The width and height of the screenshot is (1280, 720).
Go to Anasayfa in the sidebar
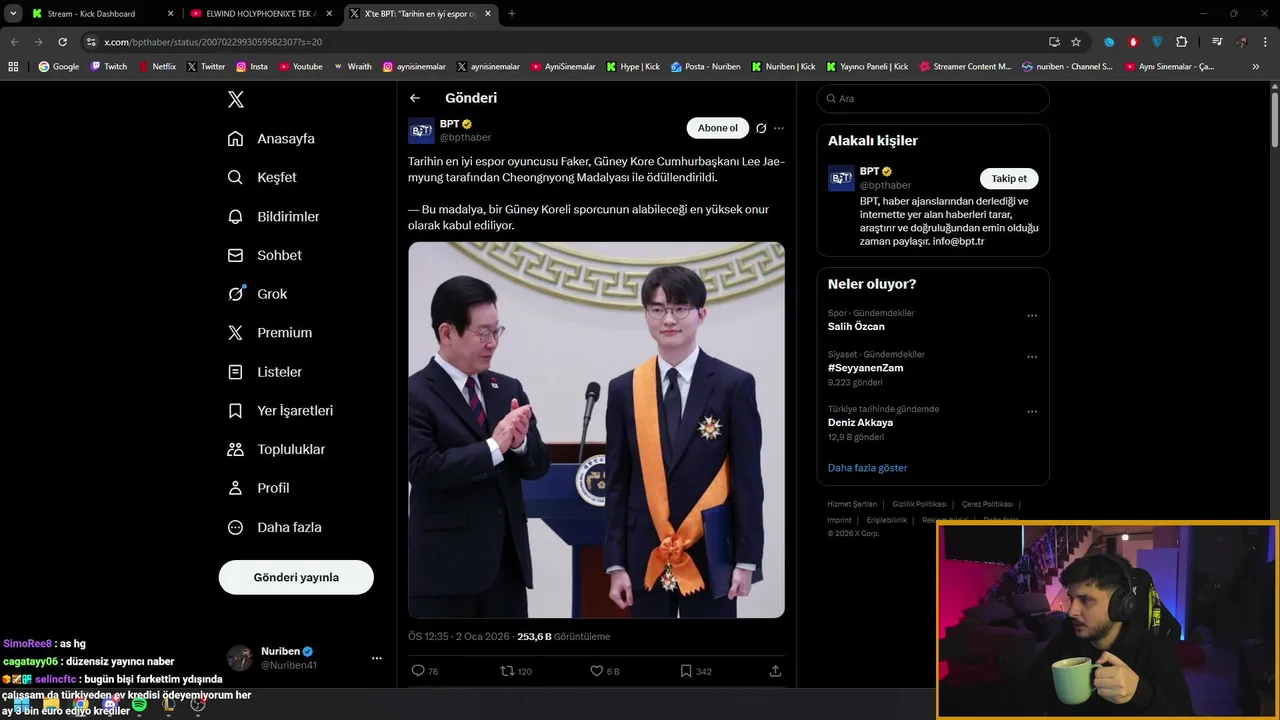click(271, 139)
